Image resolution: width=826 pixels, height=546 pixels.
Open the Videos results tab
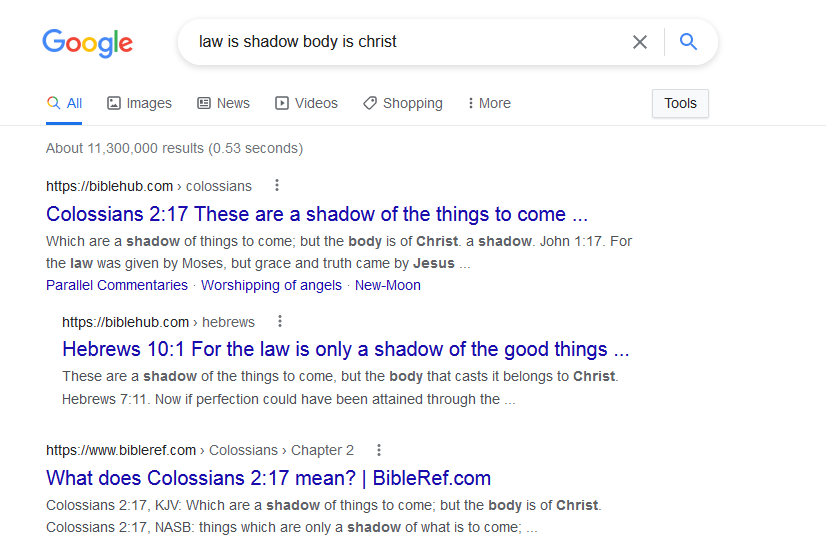point(306,103)
